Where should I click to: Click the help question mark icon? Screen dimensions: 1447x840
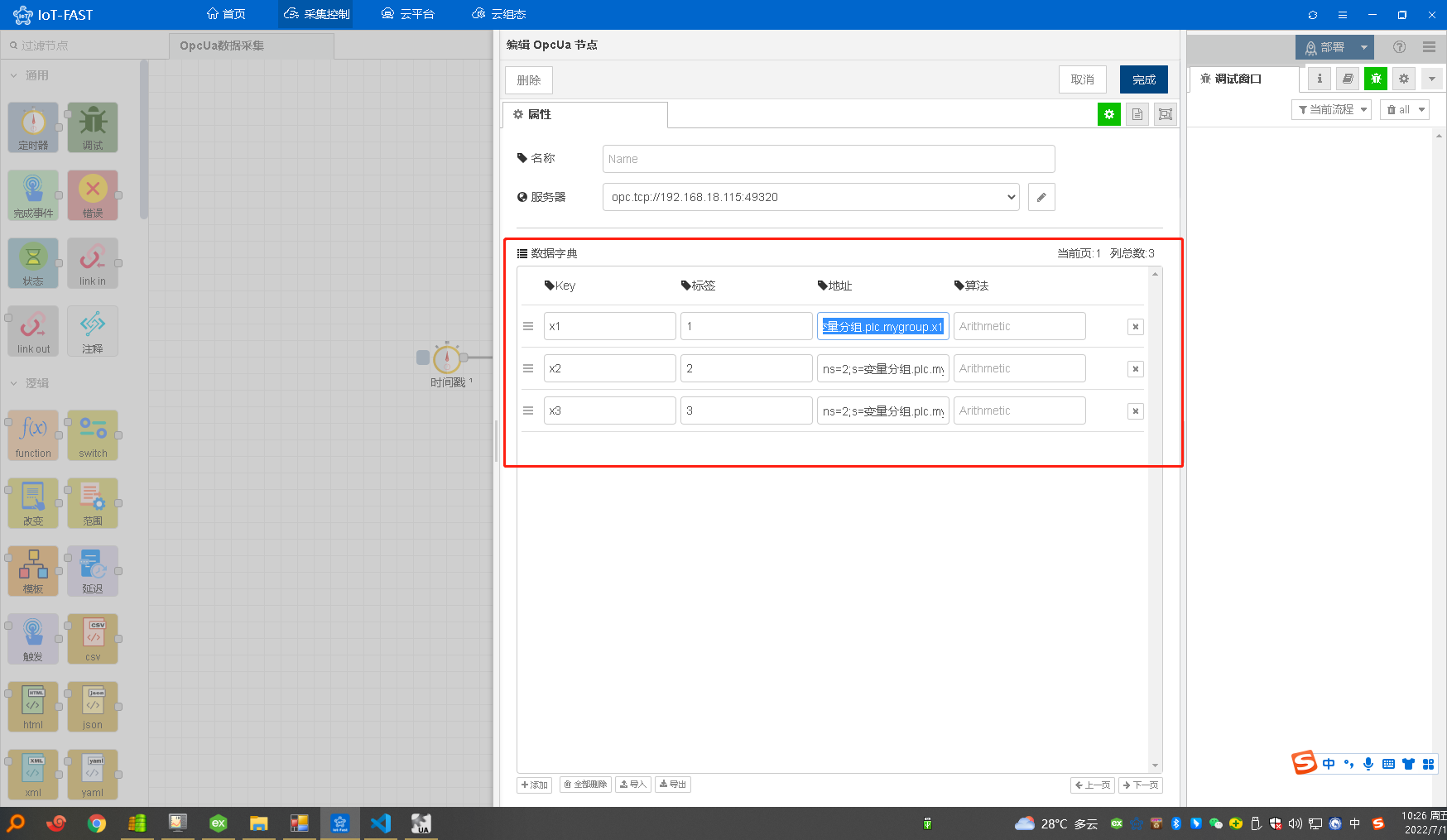[x=1399, y=47]
